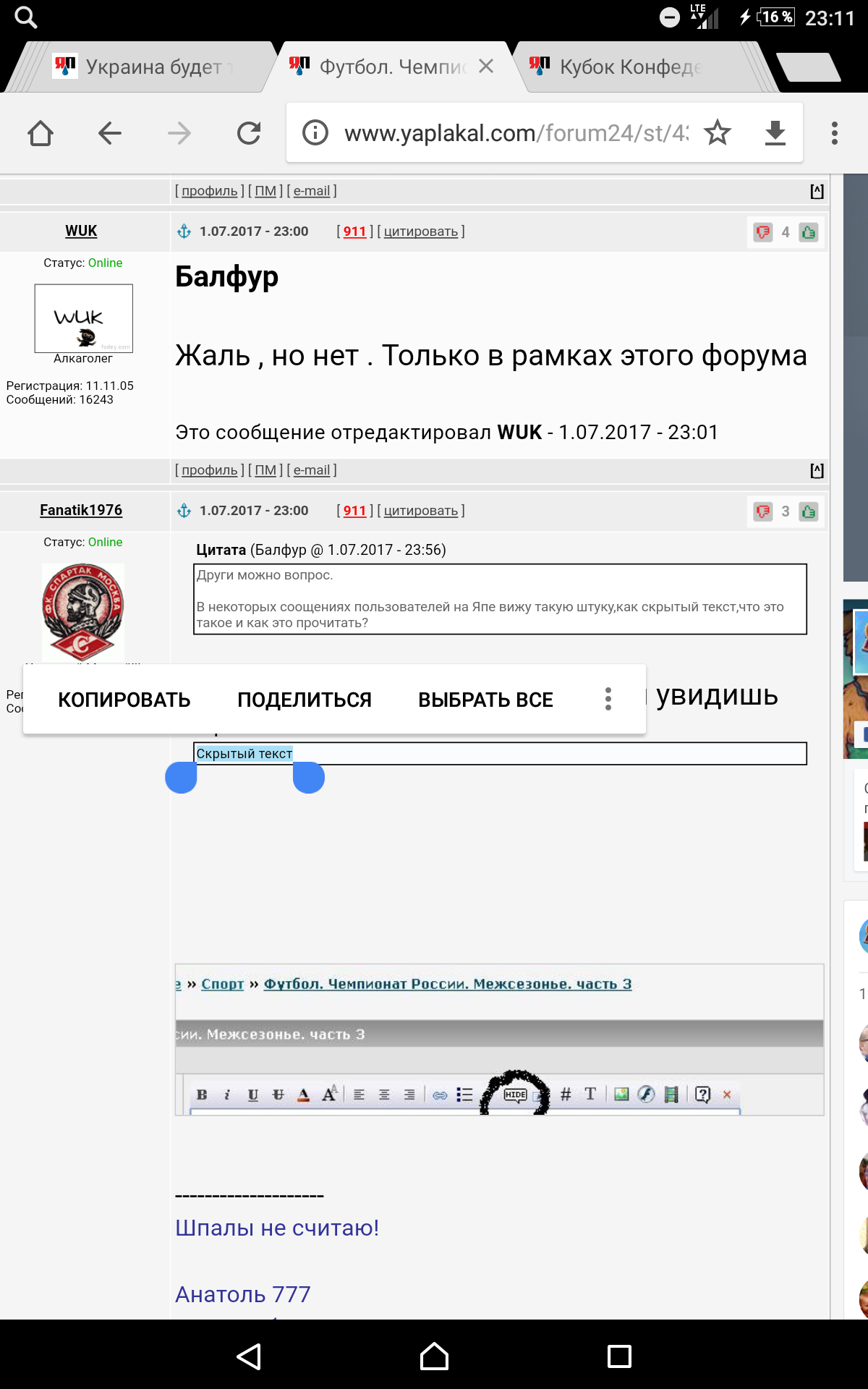The width and height of the screenshot is (868, 1389).
Task: Give WUK's post a thumbs-down
Action: pyautogui.click(x=762, y=232)
